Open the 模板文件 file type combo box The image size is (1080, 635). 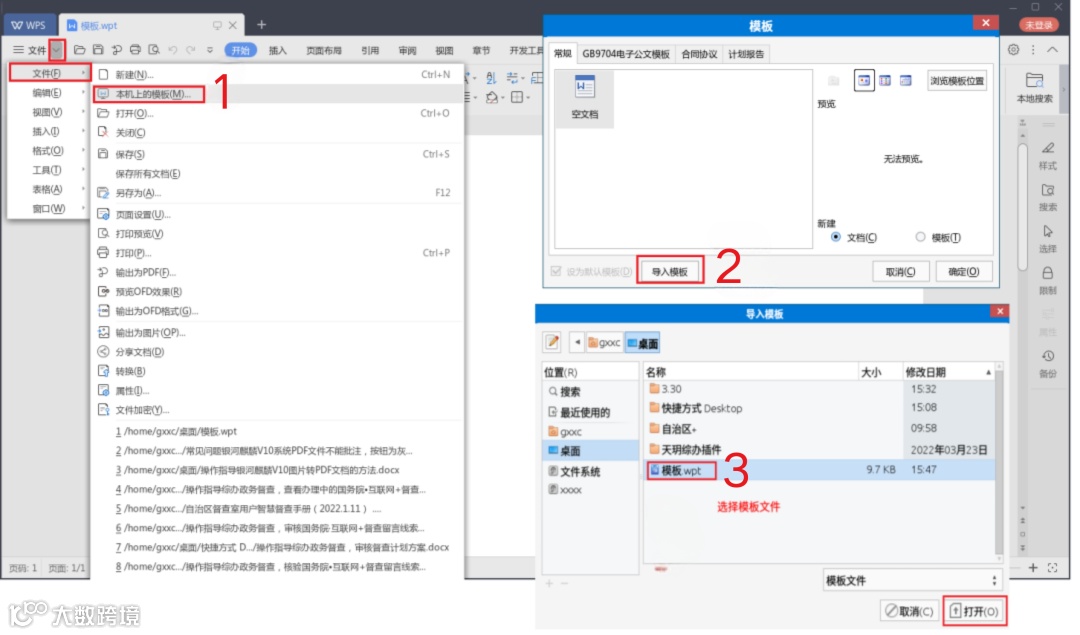click(913, 581)
